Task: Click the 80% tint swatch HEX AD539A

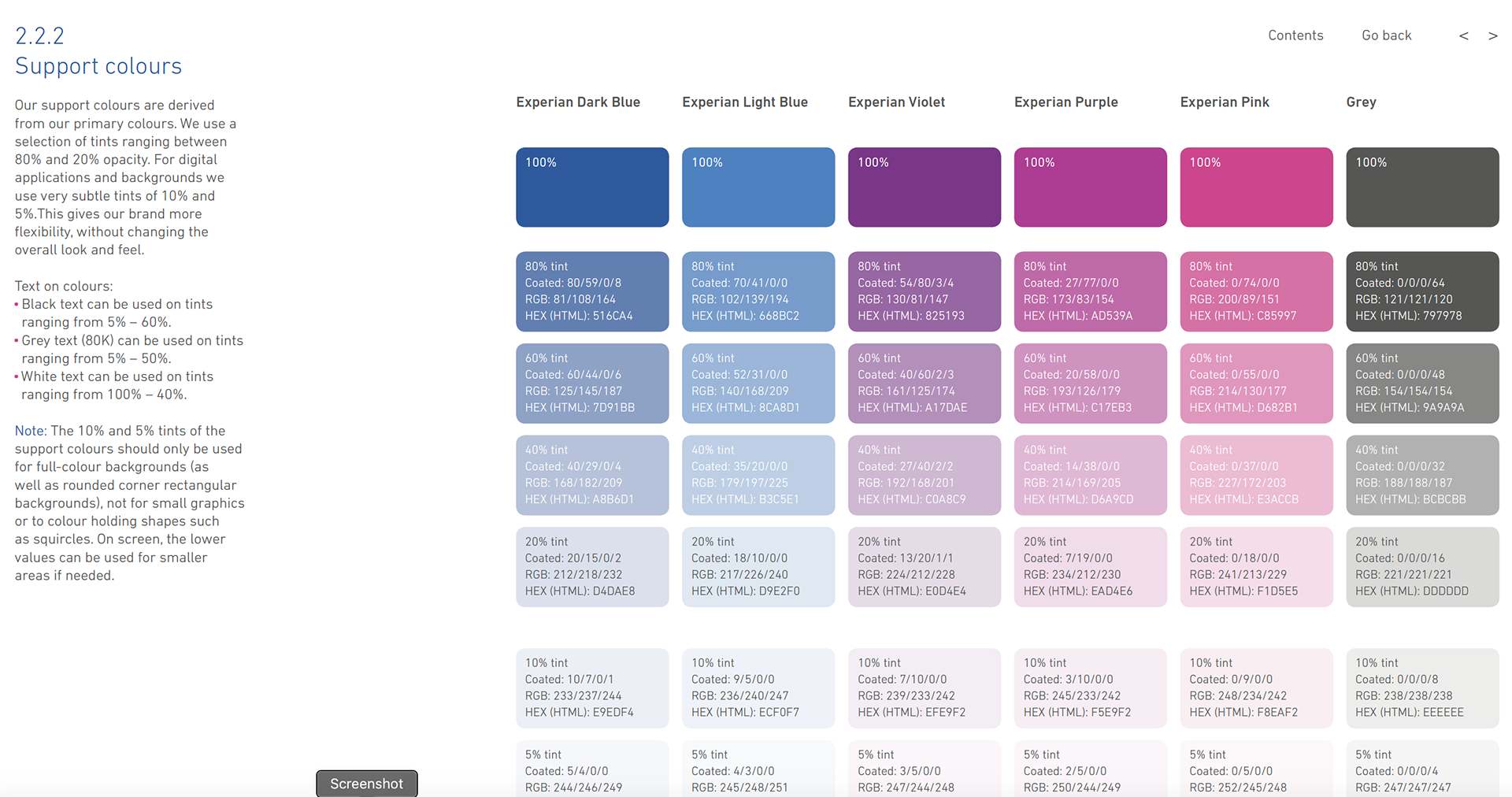Action: pos(1091,291)
